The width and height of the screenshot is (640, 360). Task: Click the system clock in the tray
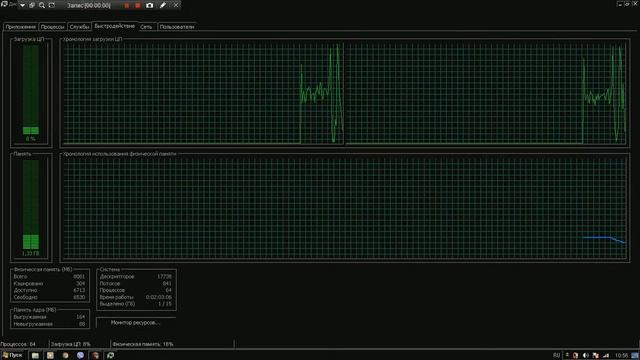point(621,356)
